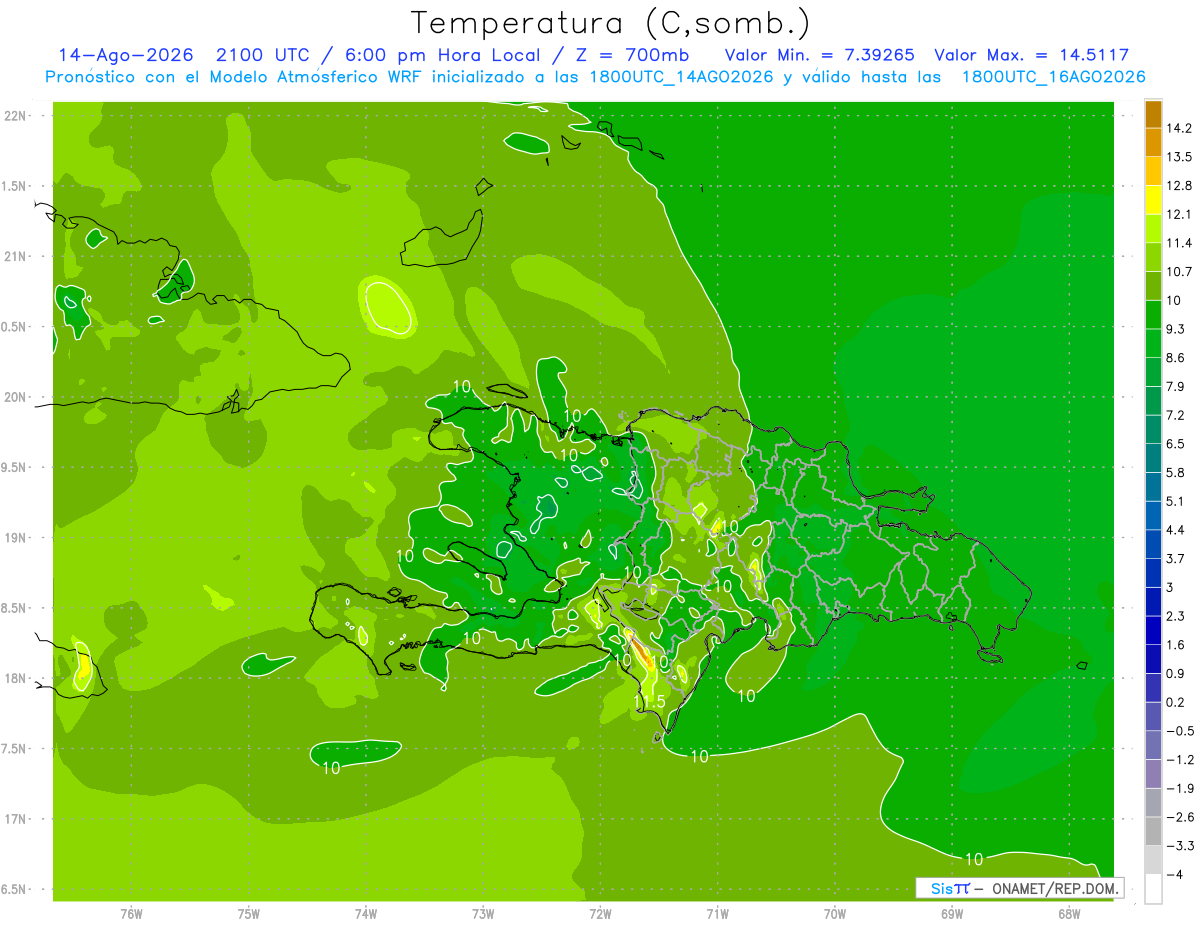
Task: Click the "68W" longitude axis label
Action: (1069, 914)
